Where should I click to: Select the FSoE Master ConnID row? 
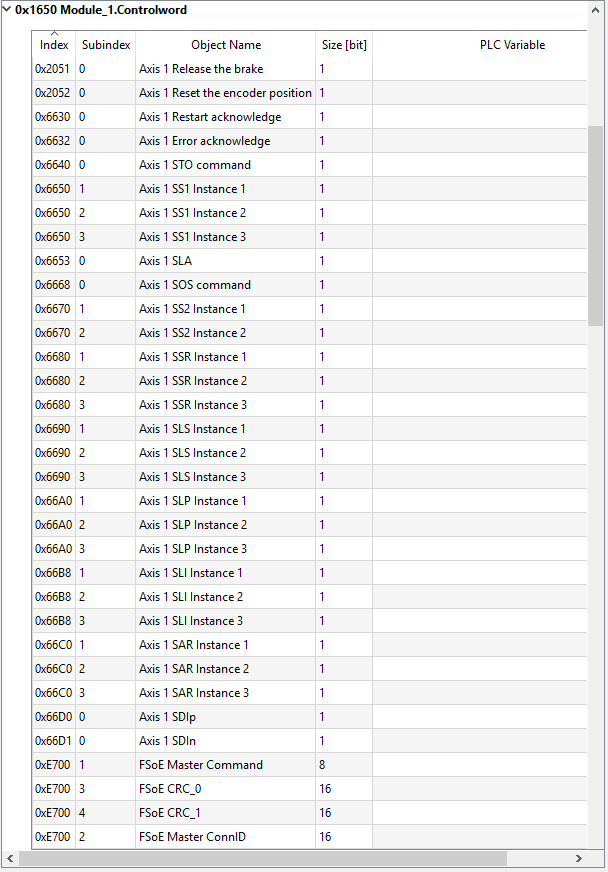coord(309,836)
